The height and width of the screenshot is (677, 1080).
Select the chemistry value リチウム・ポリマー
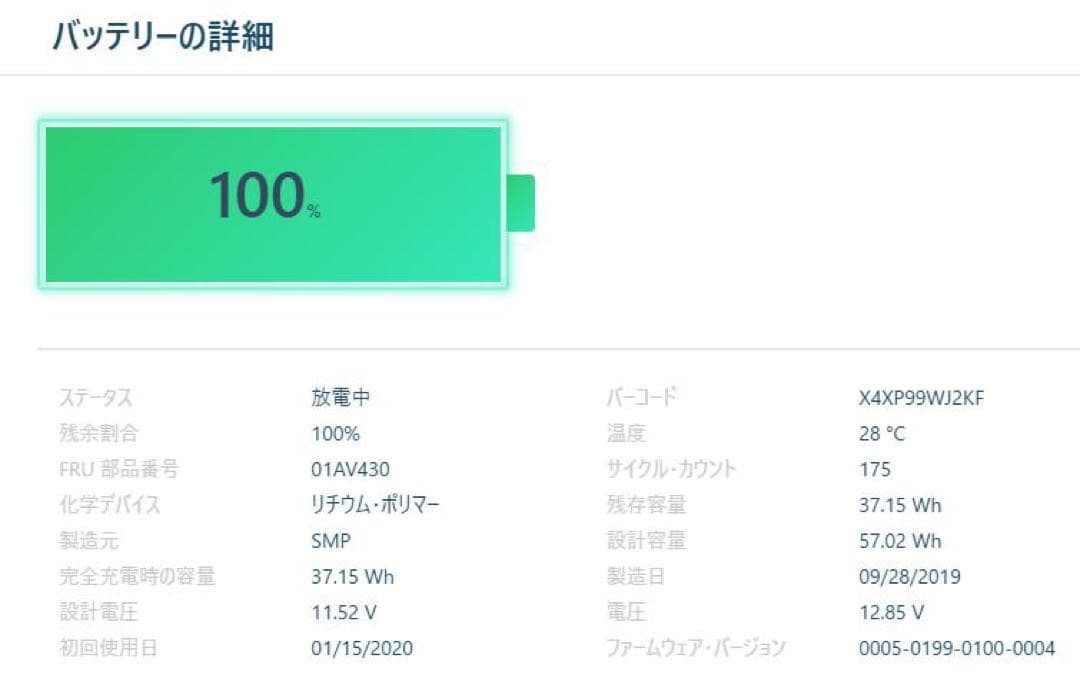(x=375, y=505)
